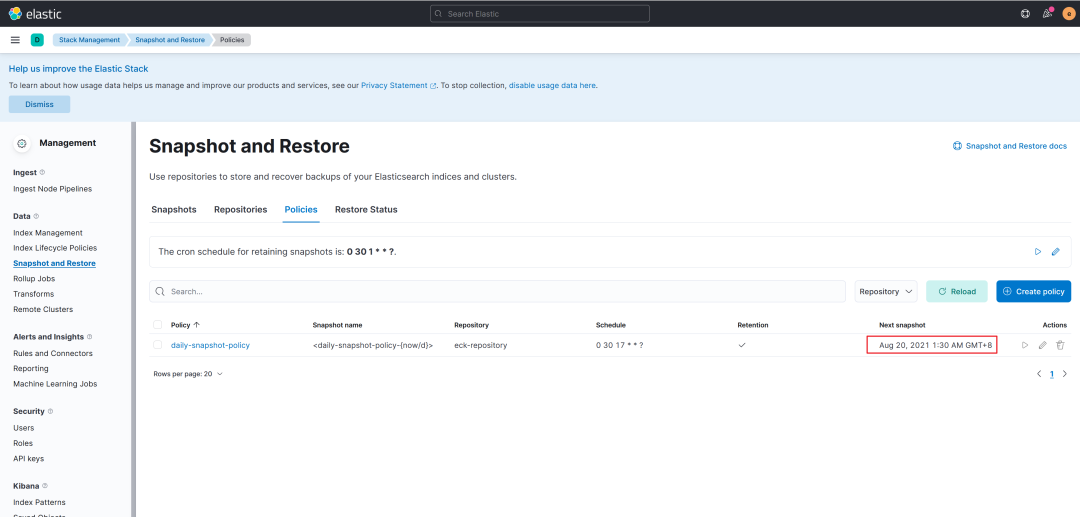Click the green D space avatar
1080x517 pixels.
37,40
